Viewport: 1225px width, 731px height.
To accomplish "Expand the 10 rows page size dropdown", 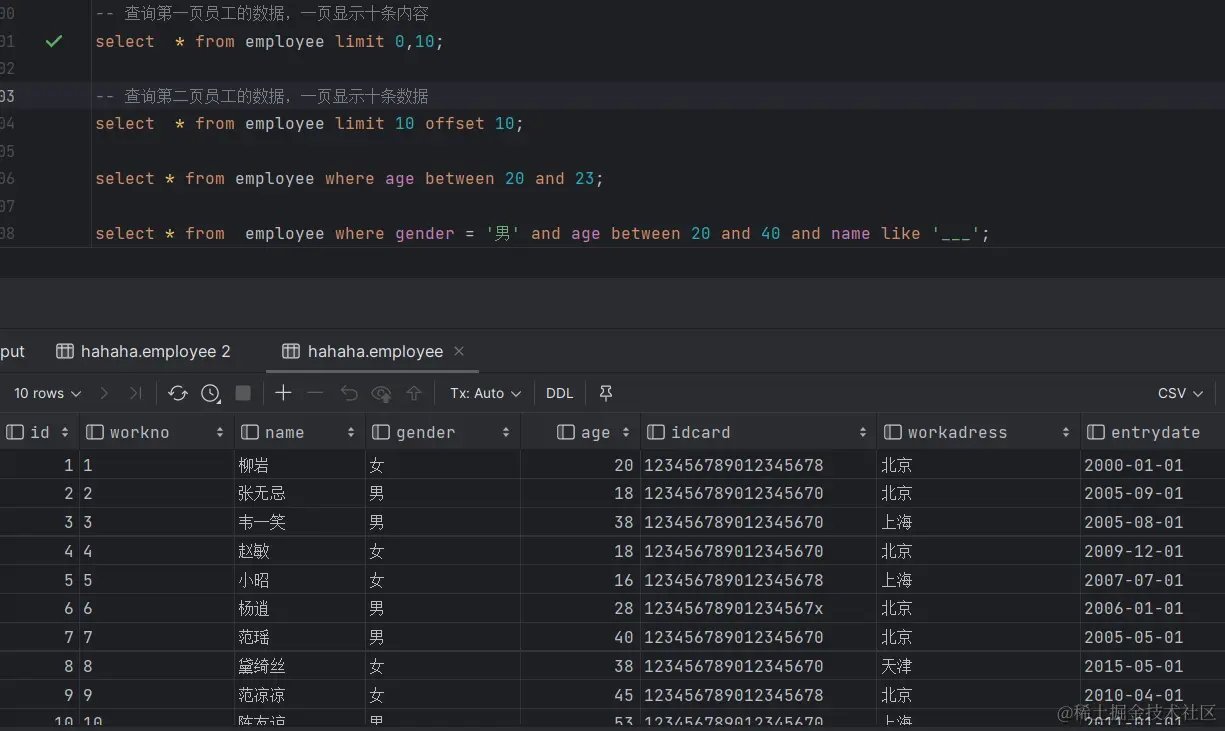I will [x=47, y=393].
